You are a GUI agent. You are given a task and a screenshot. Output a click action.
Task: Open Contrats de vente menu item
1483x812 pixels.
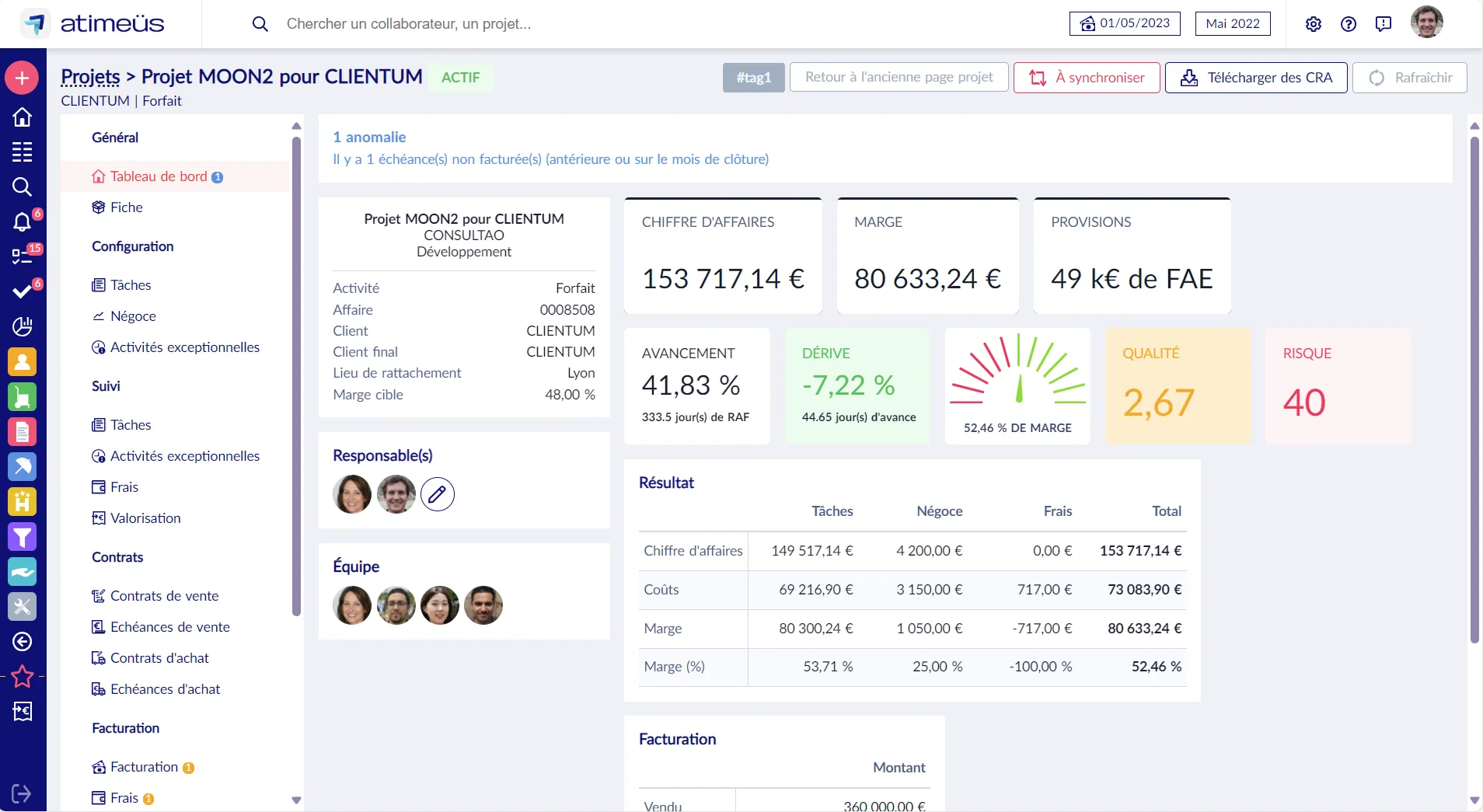[x=164, y=596]
